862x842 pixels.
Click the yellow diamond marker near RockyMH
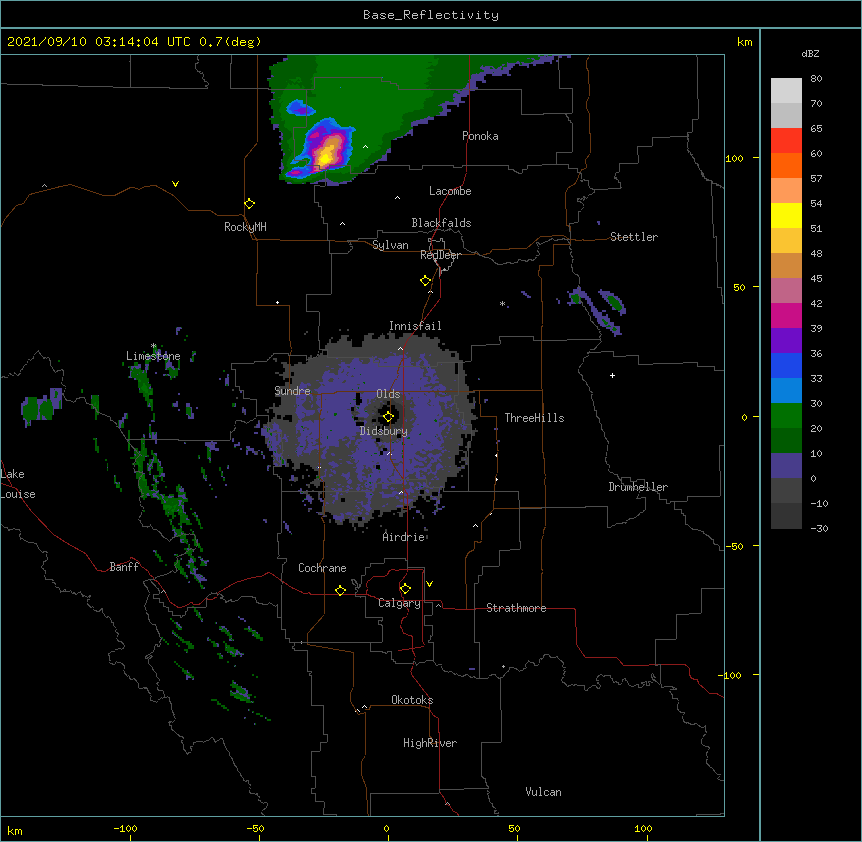click(249, 204)
